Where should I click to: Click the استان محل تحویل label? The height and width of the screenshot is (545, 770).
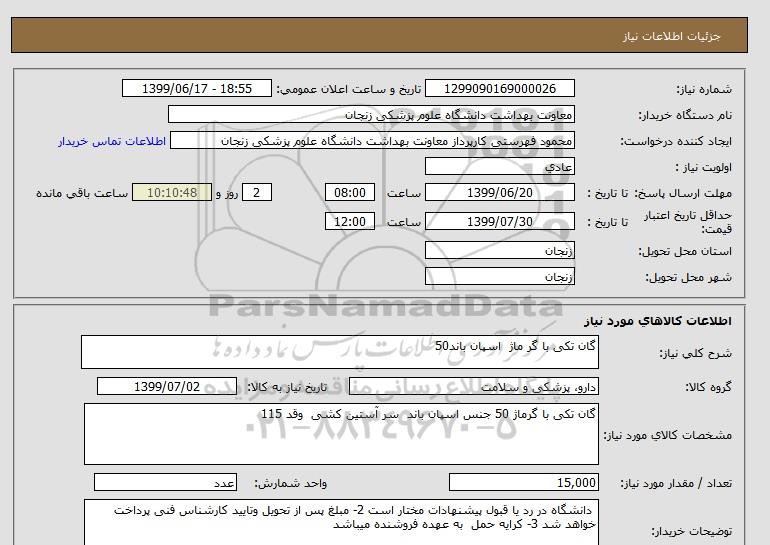[x=685, y=251]
